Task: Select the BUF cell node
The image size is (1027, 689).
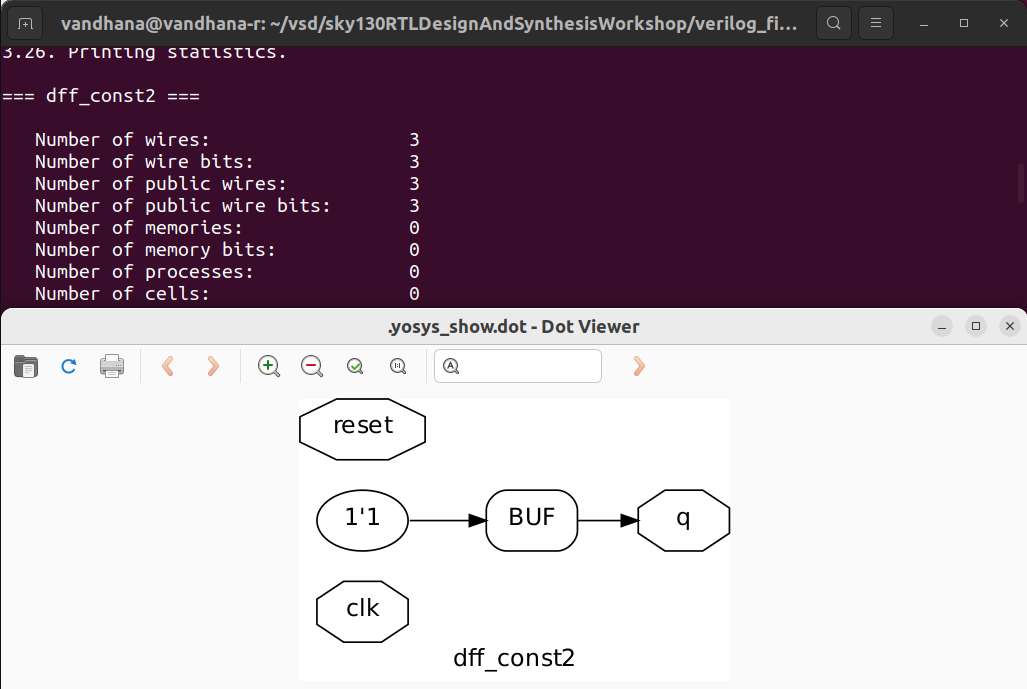Action: tap(531, 520)
